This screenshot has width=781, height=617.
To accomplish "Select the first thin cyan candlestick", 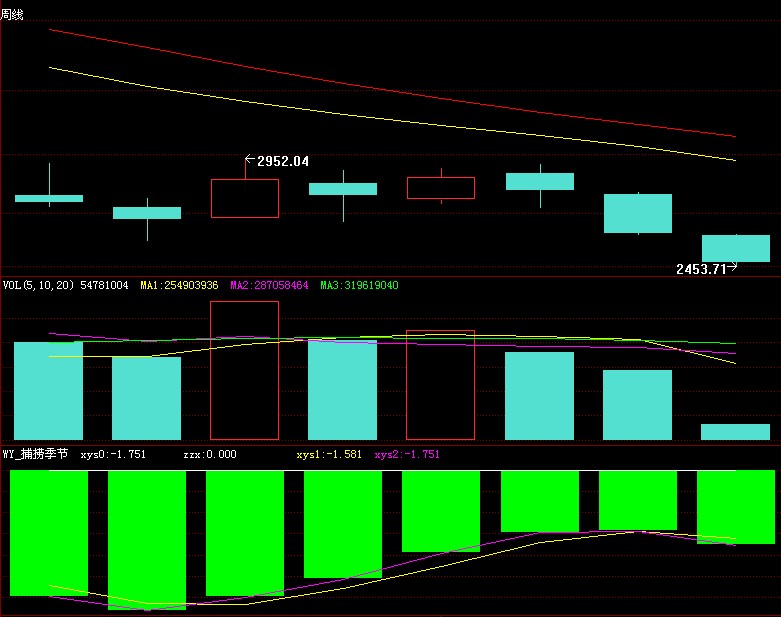I will (49, 198).
